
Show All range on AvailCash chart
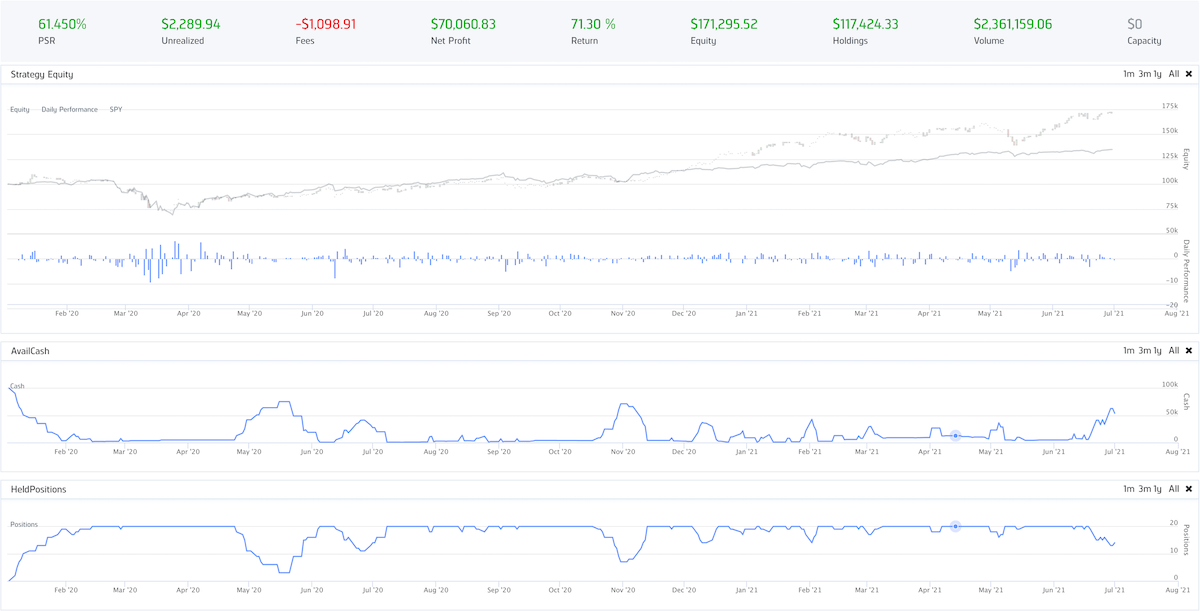pyautogui.click(x=1174, y=351)
